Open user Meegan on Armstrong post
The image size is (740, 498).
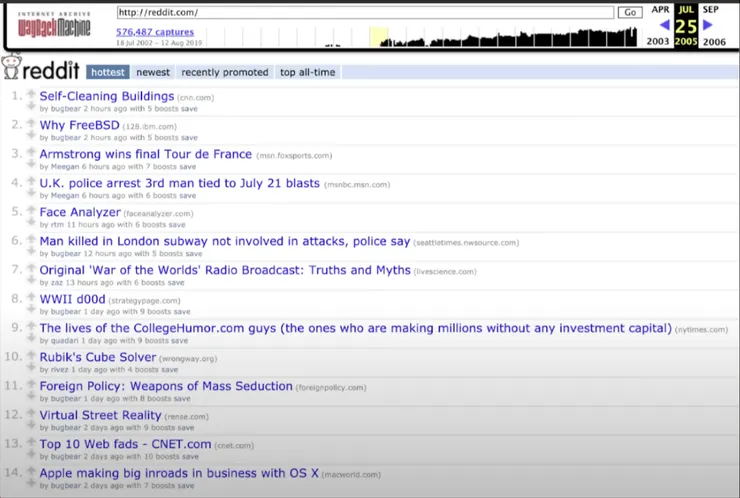click(65, 167)
